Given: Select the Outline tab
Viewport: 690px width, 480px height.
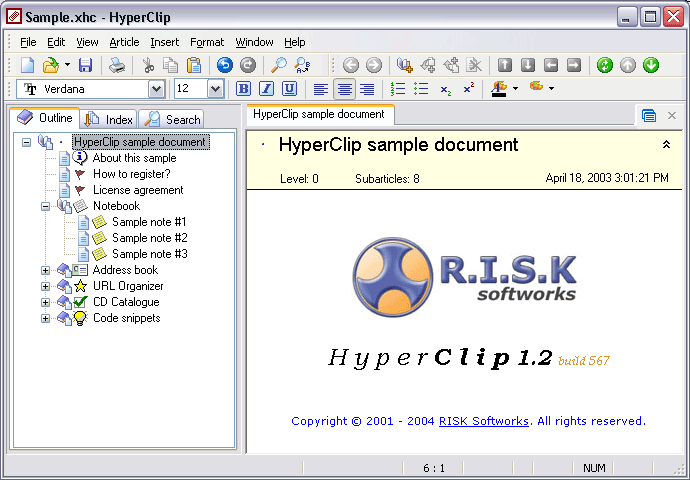Looking at the screenshot, I should [44, 118].
